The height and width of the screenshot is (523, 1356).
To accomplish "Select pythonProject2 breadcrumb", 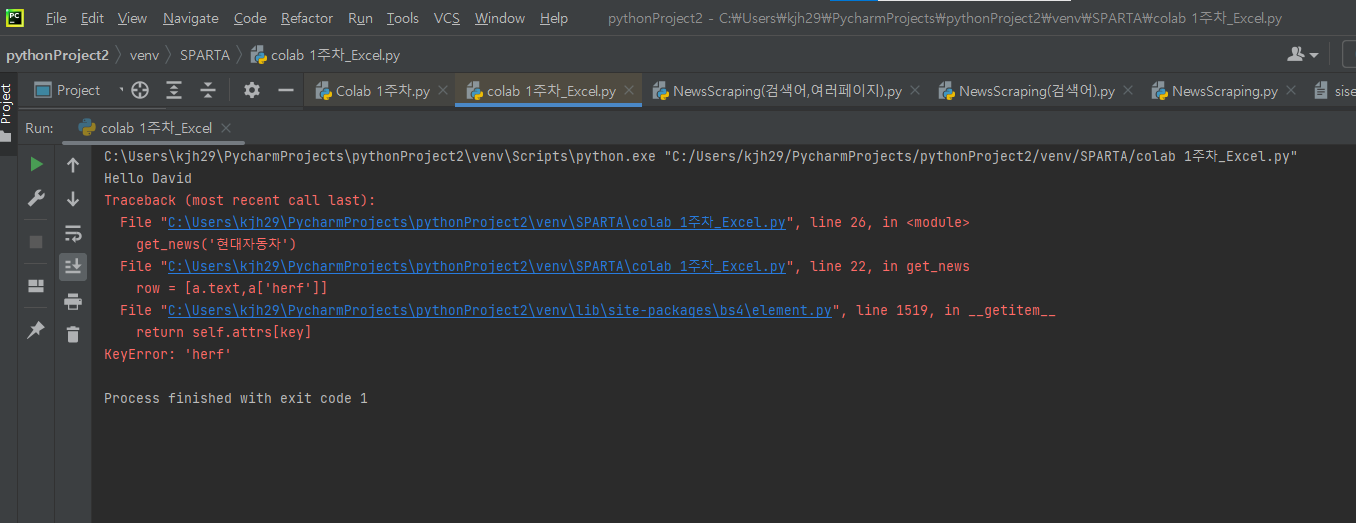I will coord(57,55).
